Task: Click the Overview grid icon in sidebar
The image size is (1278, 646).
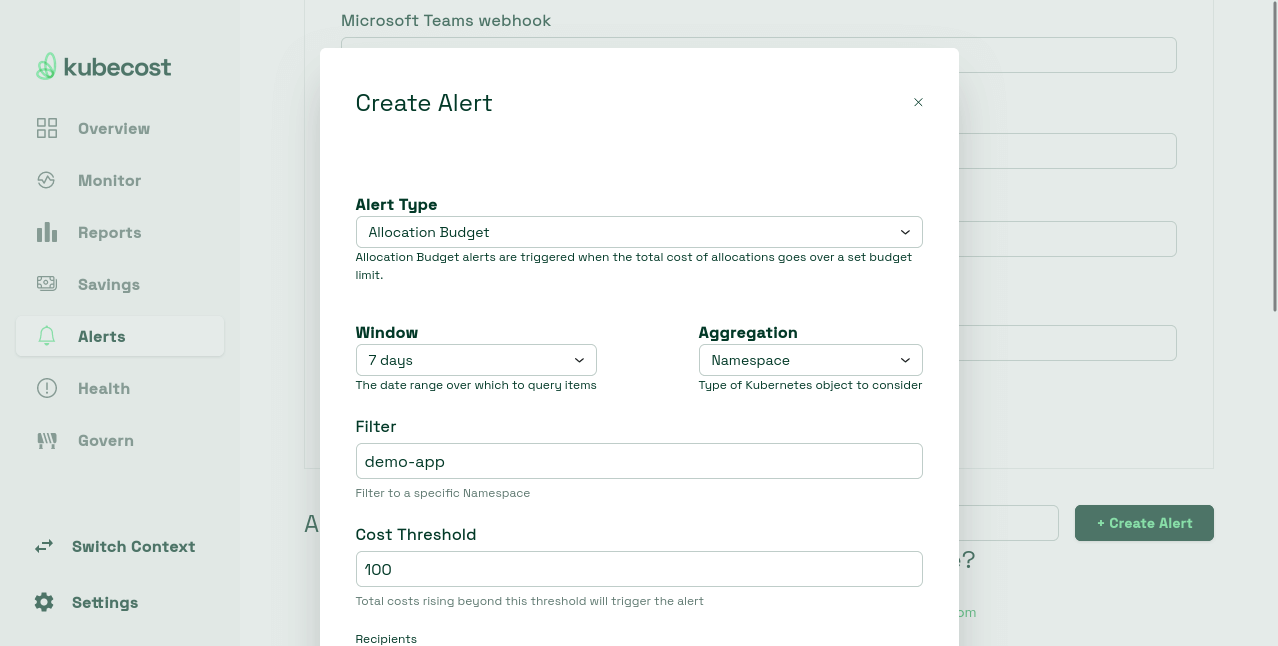Action: click(x=46, y=128)
